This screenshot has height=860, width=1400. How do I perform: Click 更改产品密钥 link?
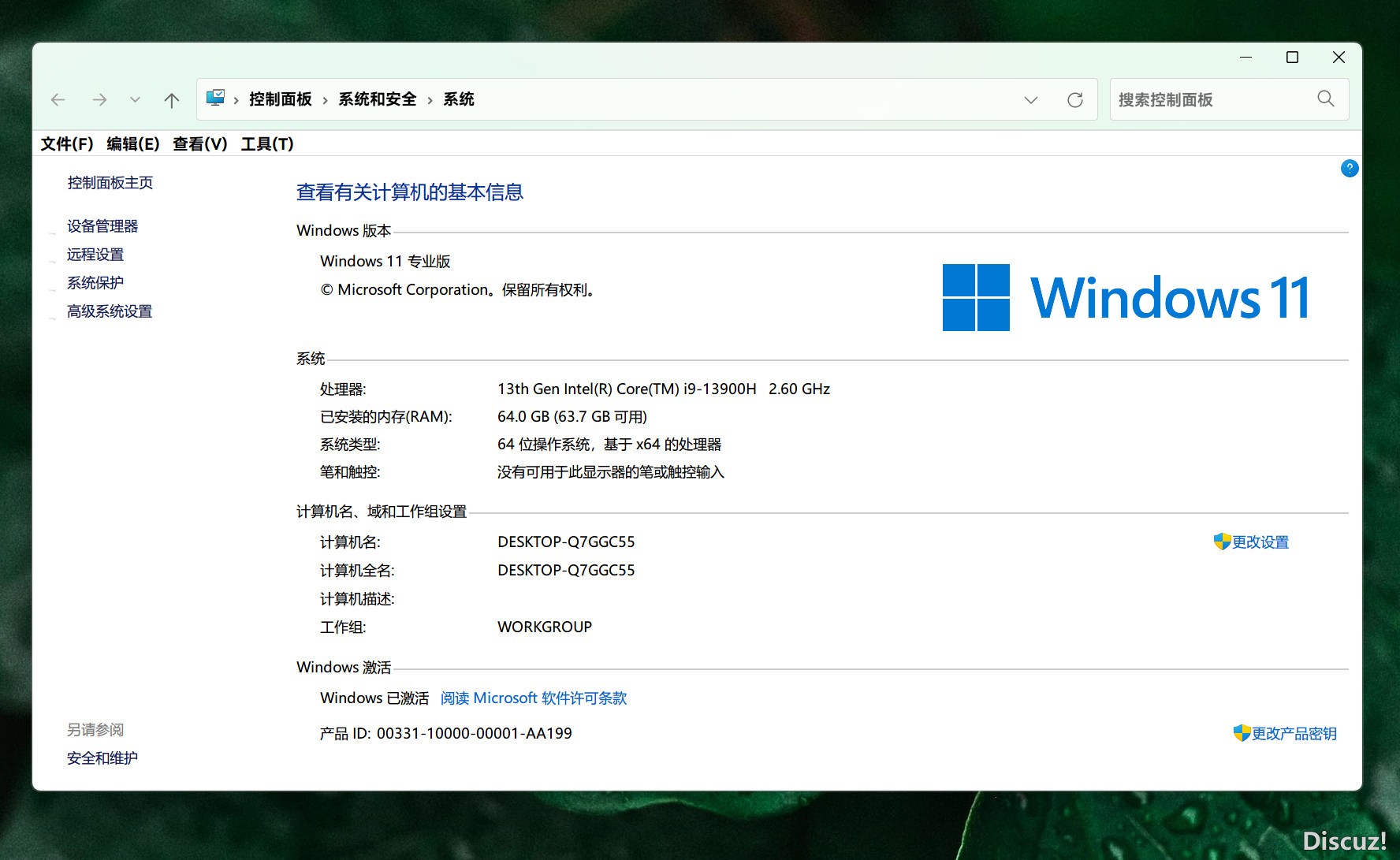pyautogui.click(x=1294, y=734)
